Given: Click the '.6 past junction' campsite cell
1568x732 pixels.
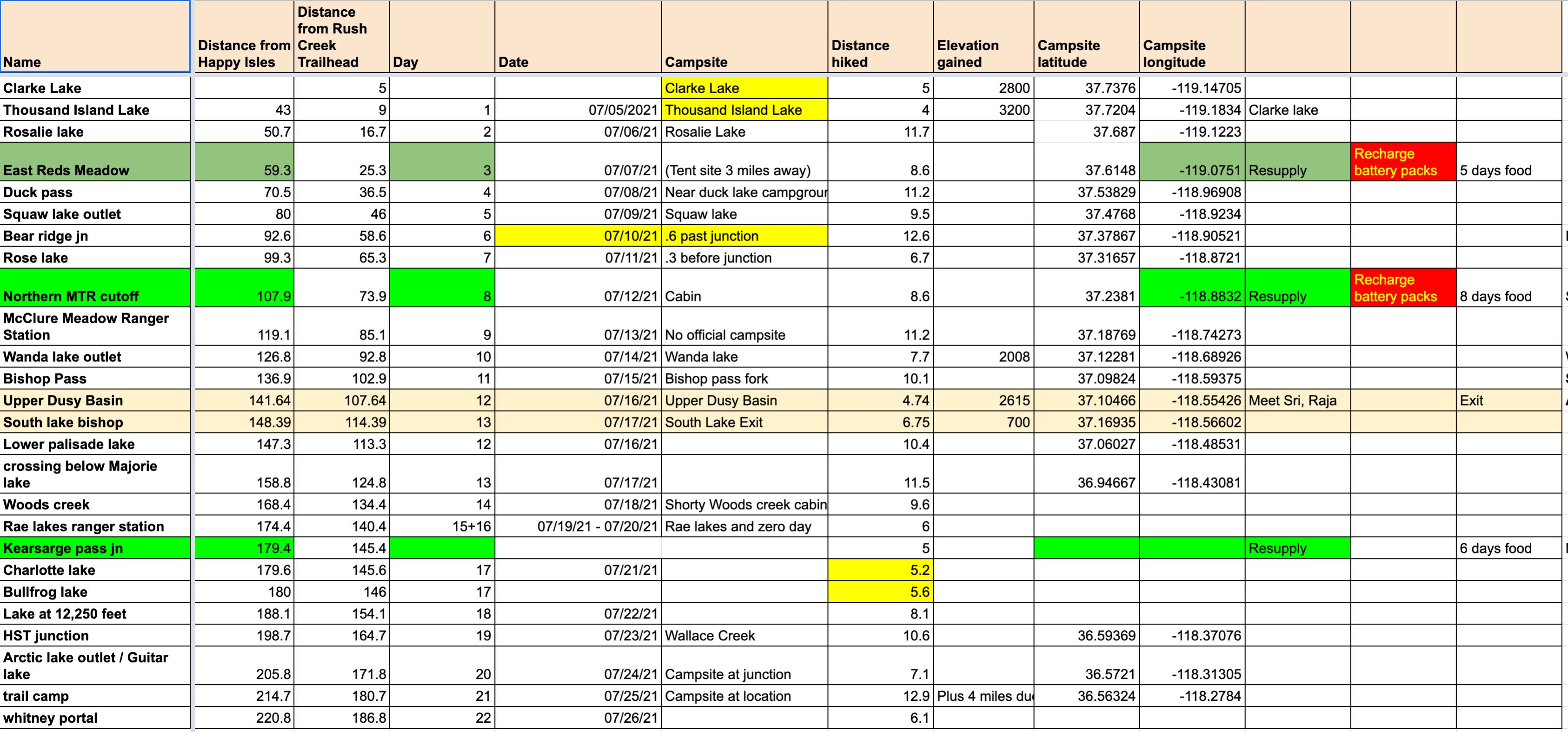Looking at the screenshot, I should (744, 236).
